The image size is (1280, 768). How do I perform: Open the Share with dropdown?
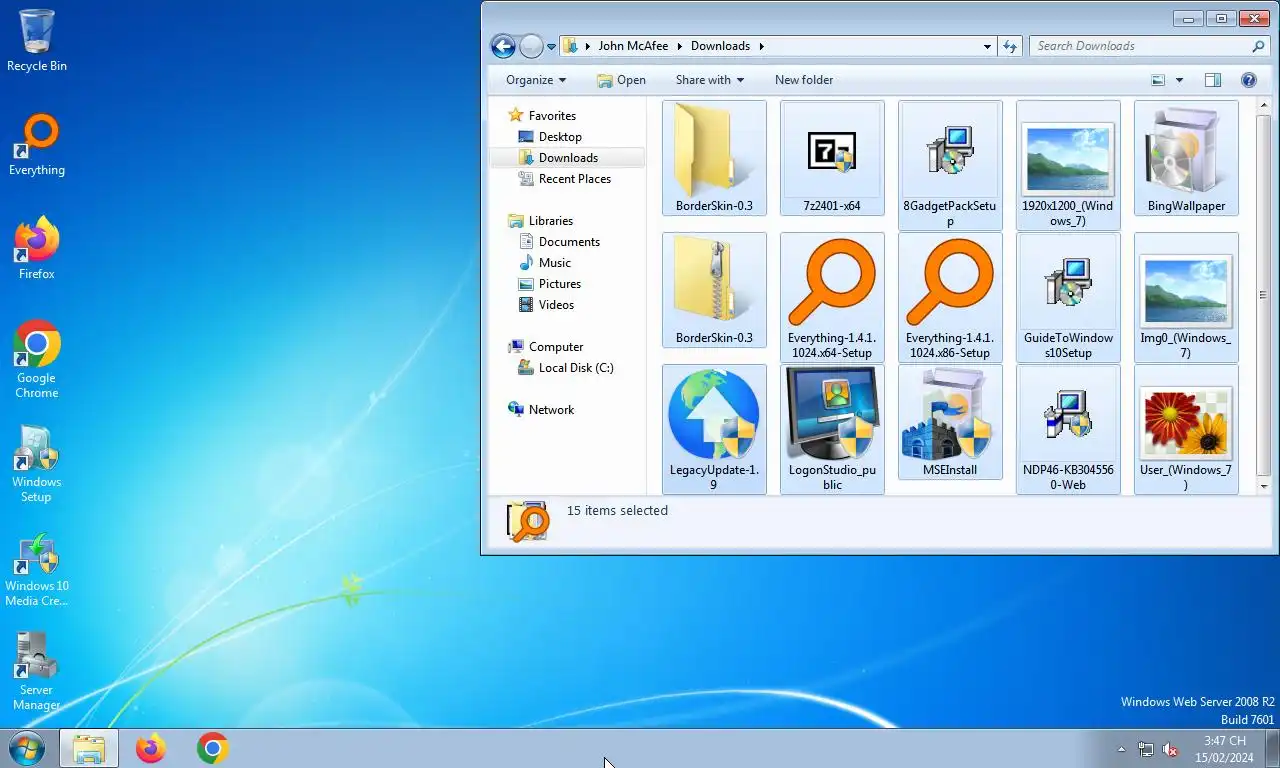(710, 80)
